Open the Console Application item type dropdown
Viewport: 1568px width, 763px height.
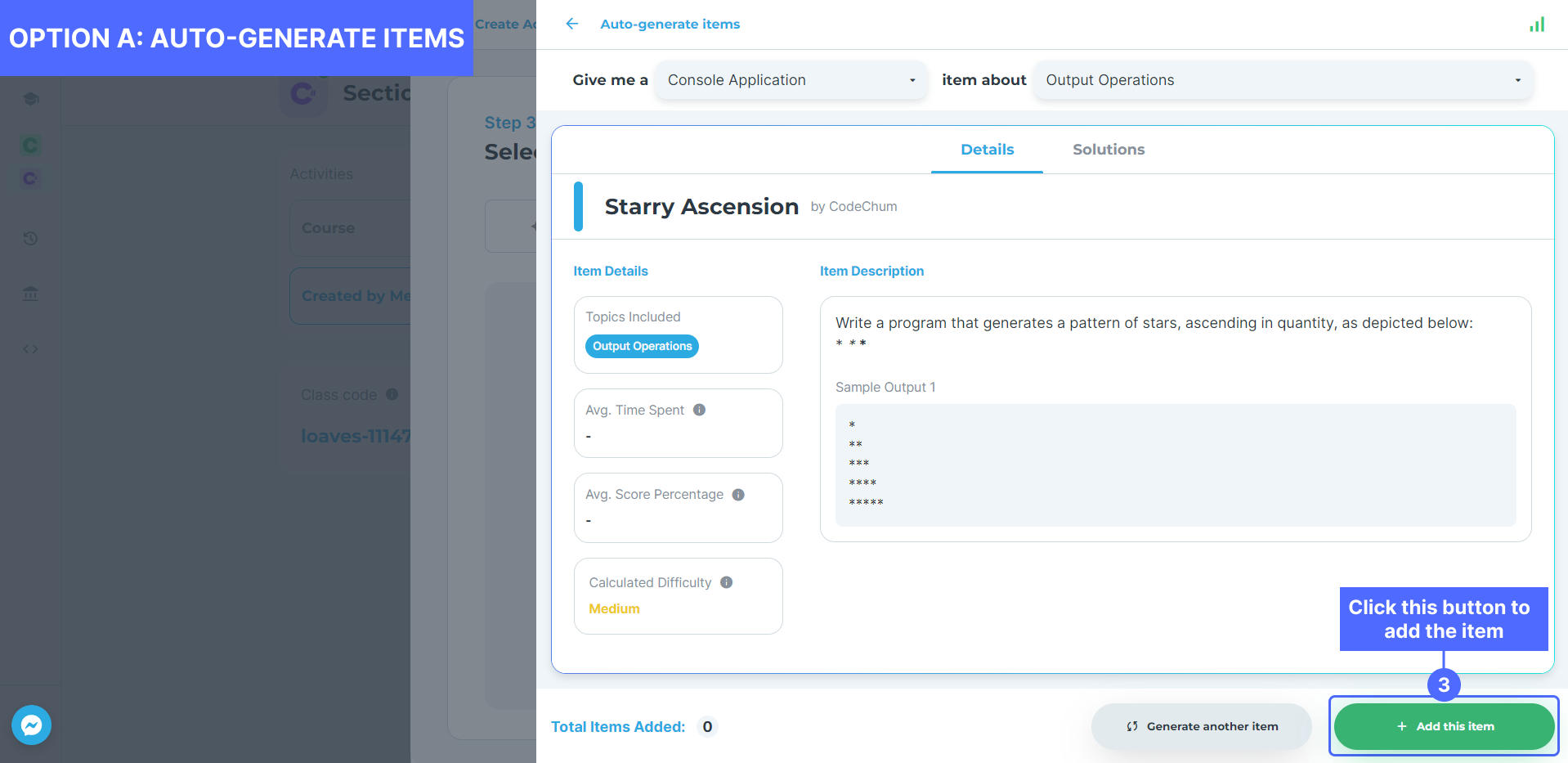point(791,80)
